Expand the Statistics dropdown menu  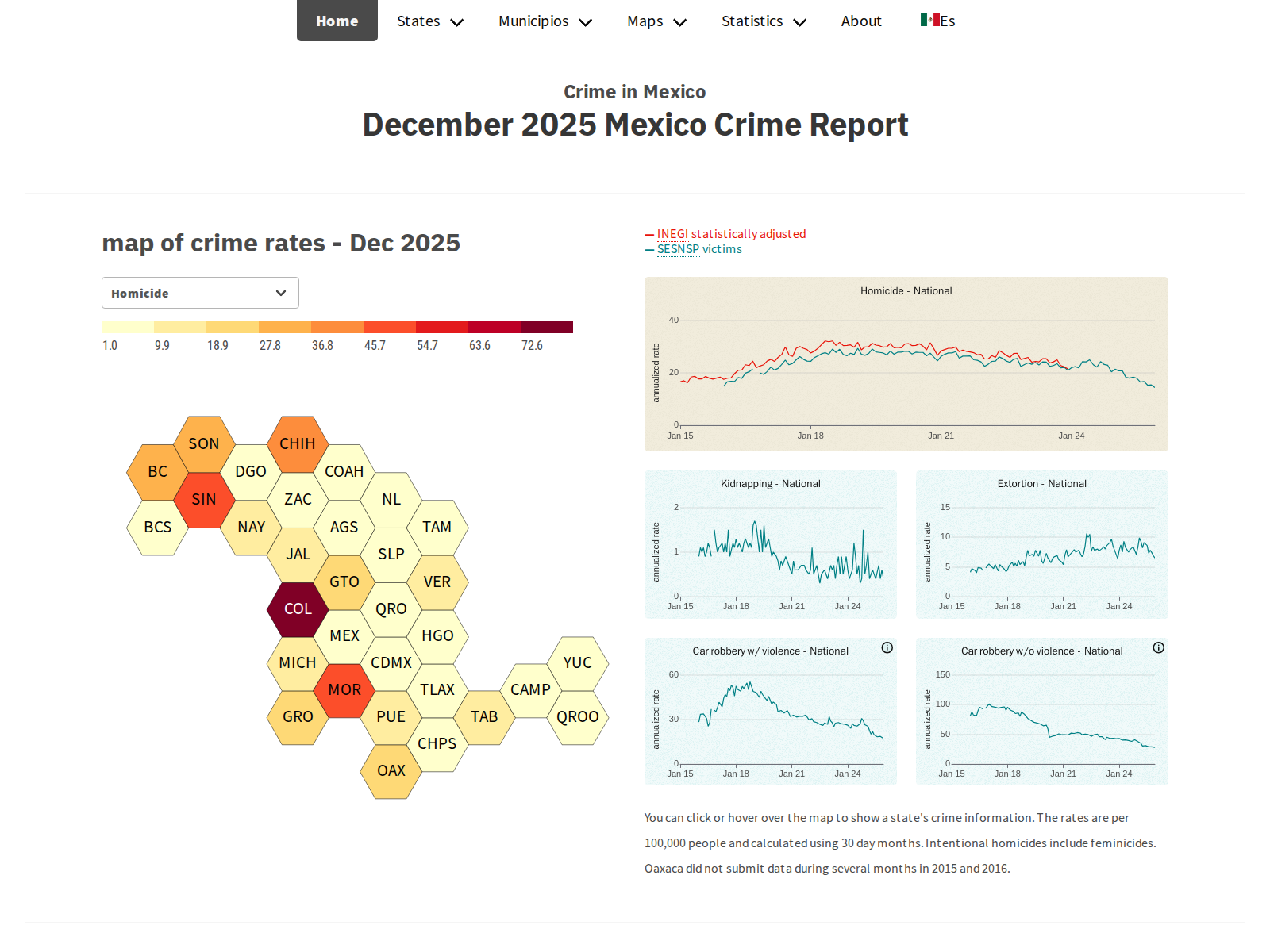pyautogui.click(x=764, y=21)
